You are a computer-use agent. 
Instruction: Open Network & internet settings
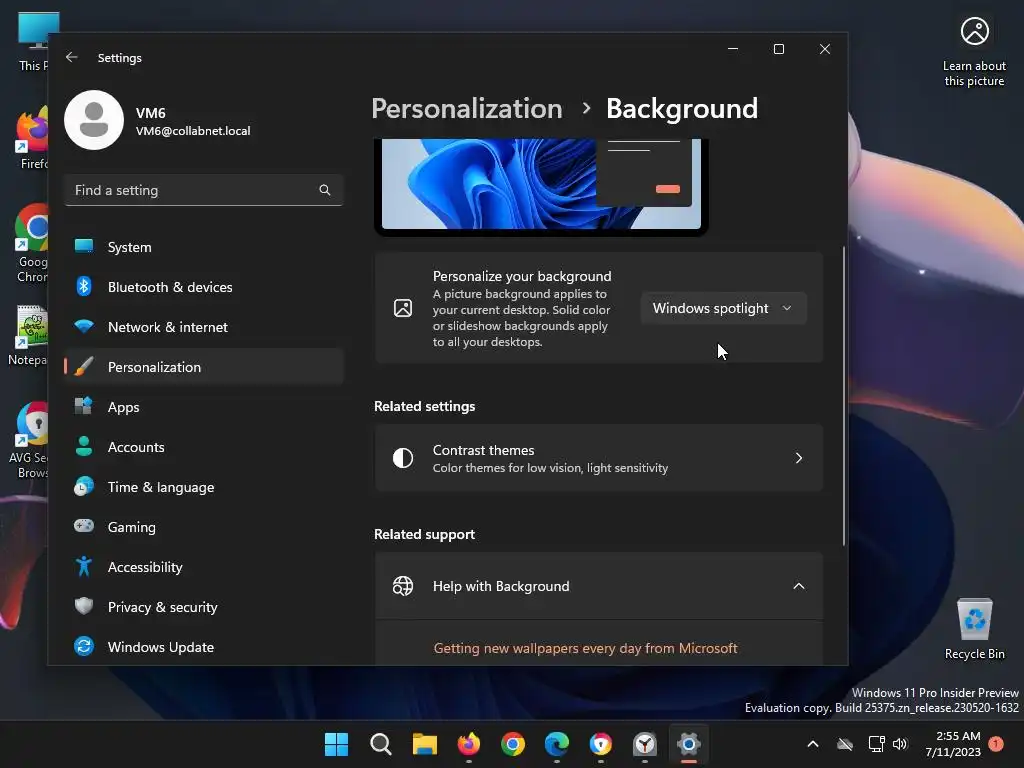point(204,327)
